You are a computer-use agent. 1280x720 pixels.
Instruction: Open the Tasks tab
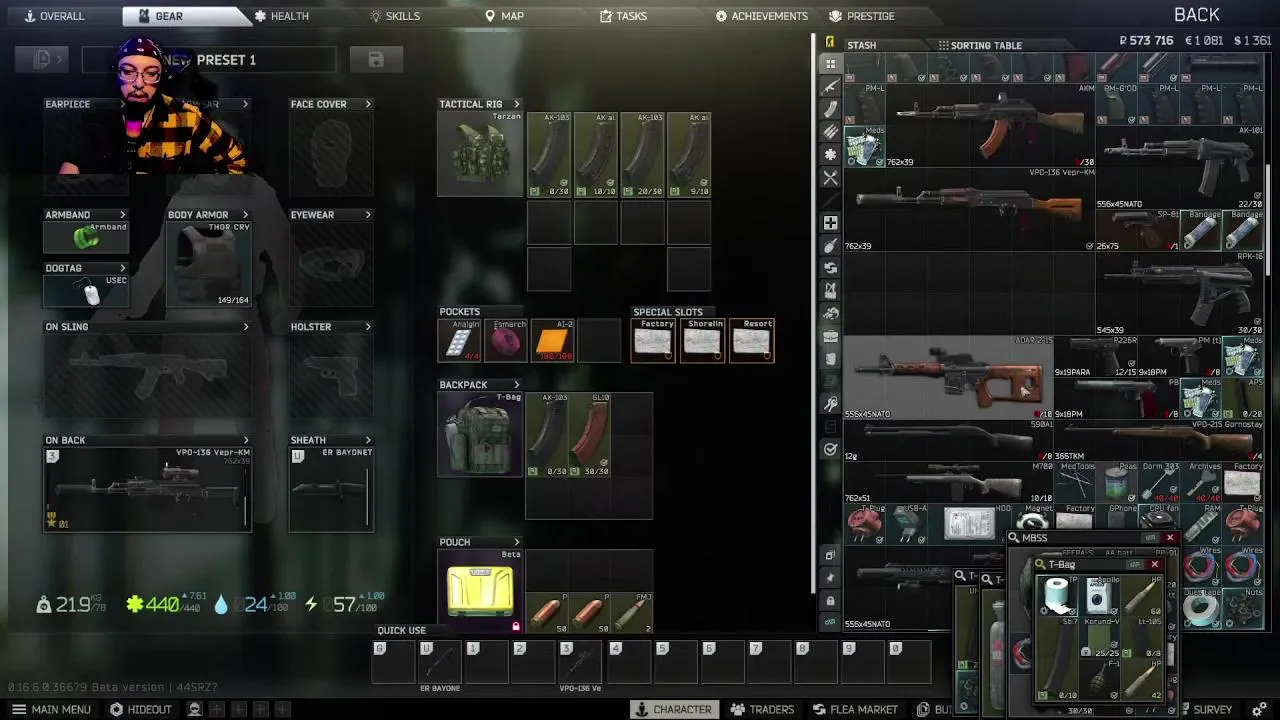(623, 16)
